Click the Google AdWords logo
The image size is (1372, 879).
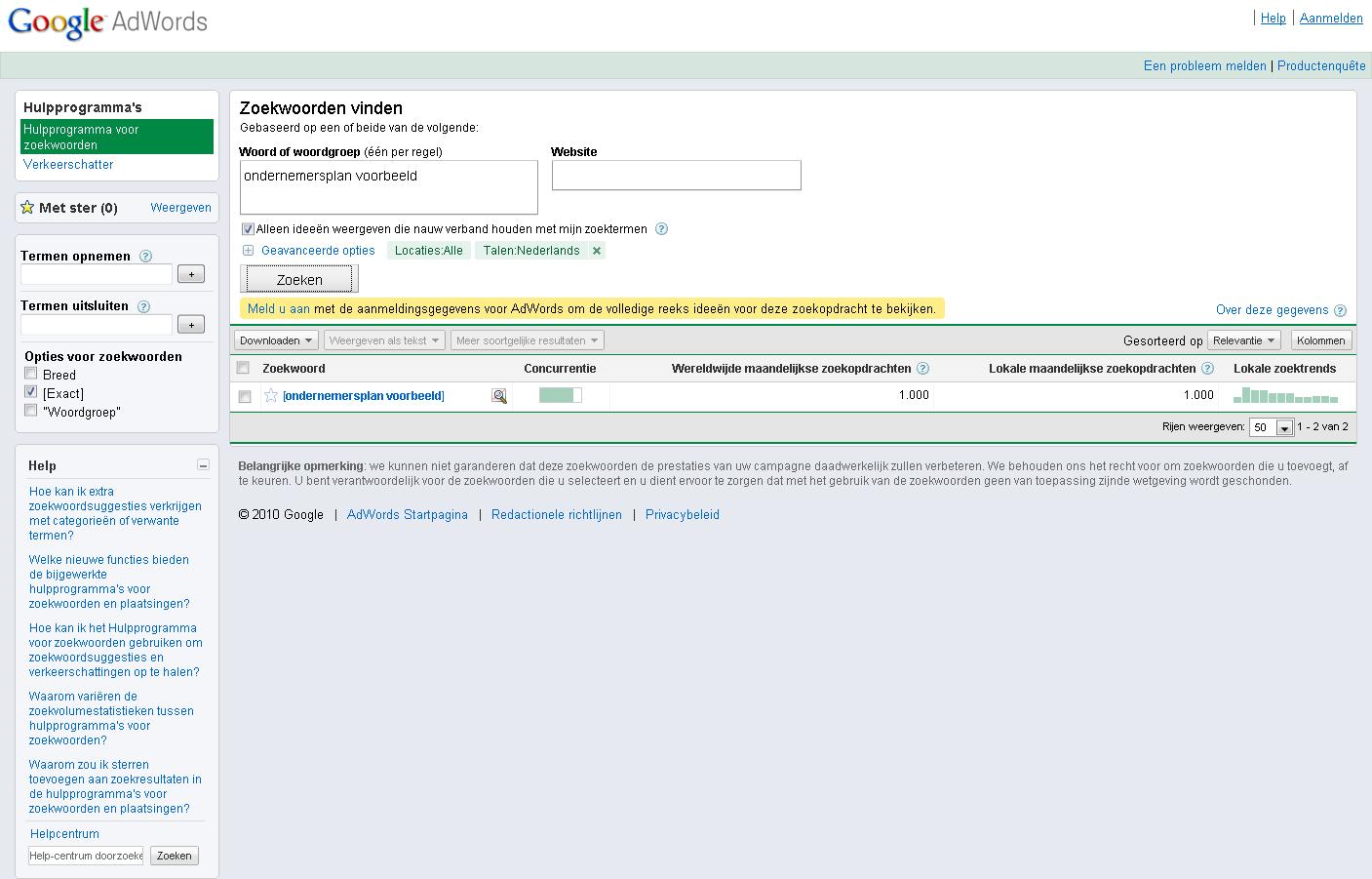[107, 22]
